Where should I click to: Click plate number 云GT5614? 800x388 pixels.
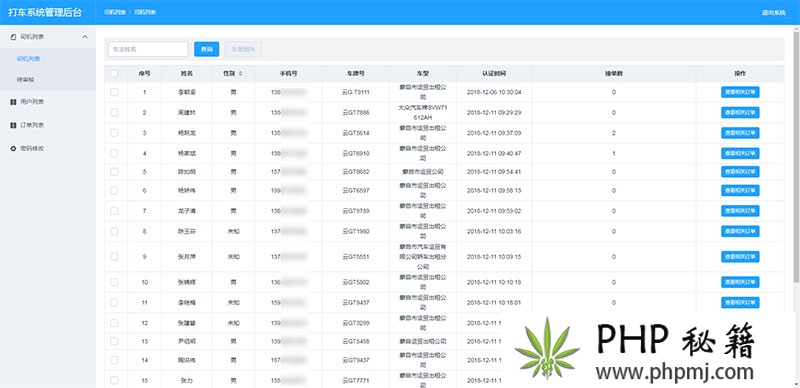356,133
